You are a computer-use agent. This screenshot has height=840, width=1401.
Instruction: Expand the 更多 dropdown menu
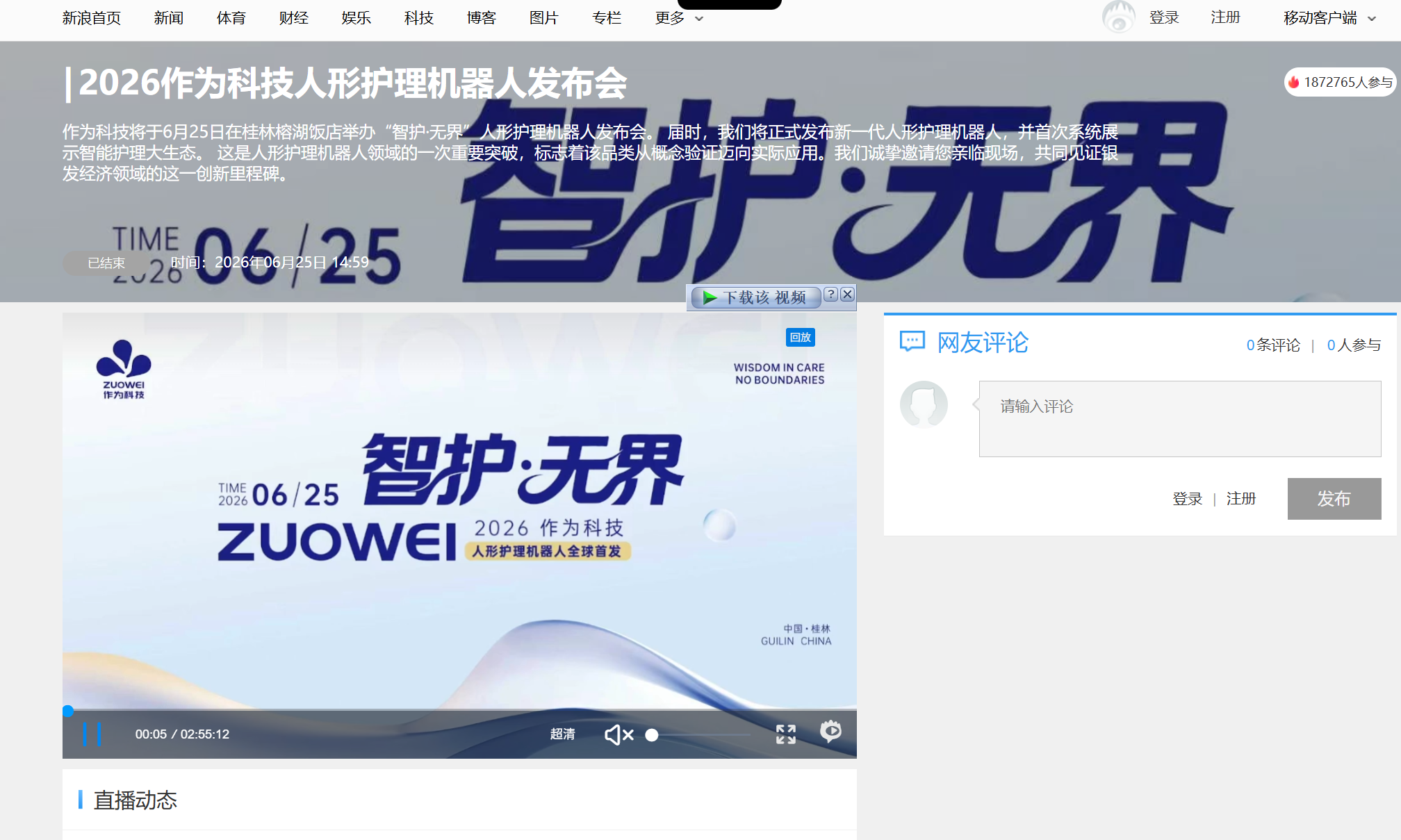pos(679,18)
